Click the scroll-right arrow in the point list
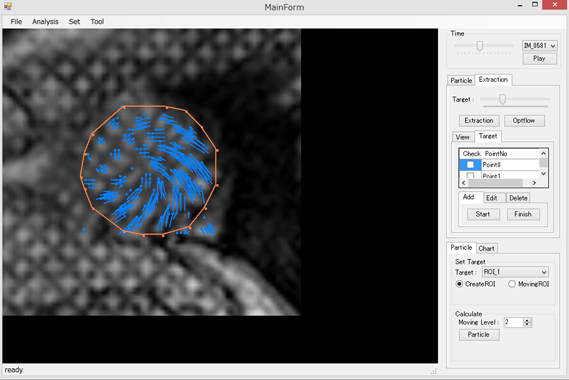 (x=534, y=183)
